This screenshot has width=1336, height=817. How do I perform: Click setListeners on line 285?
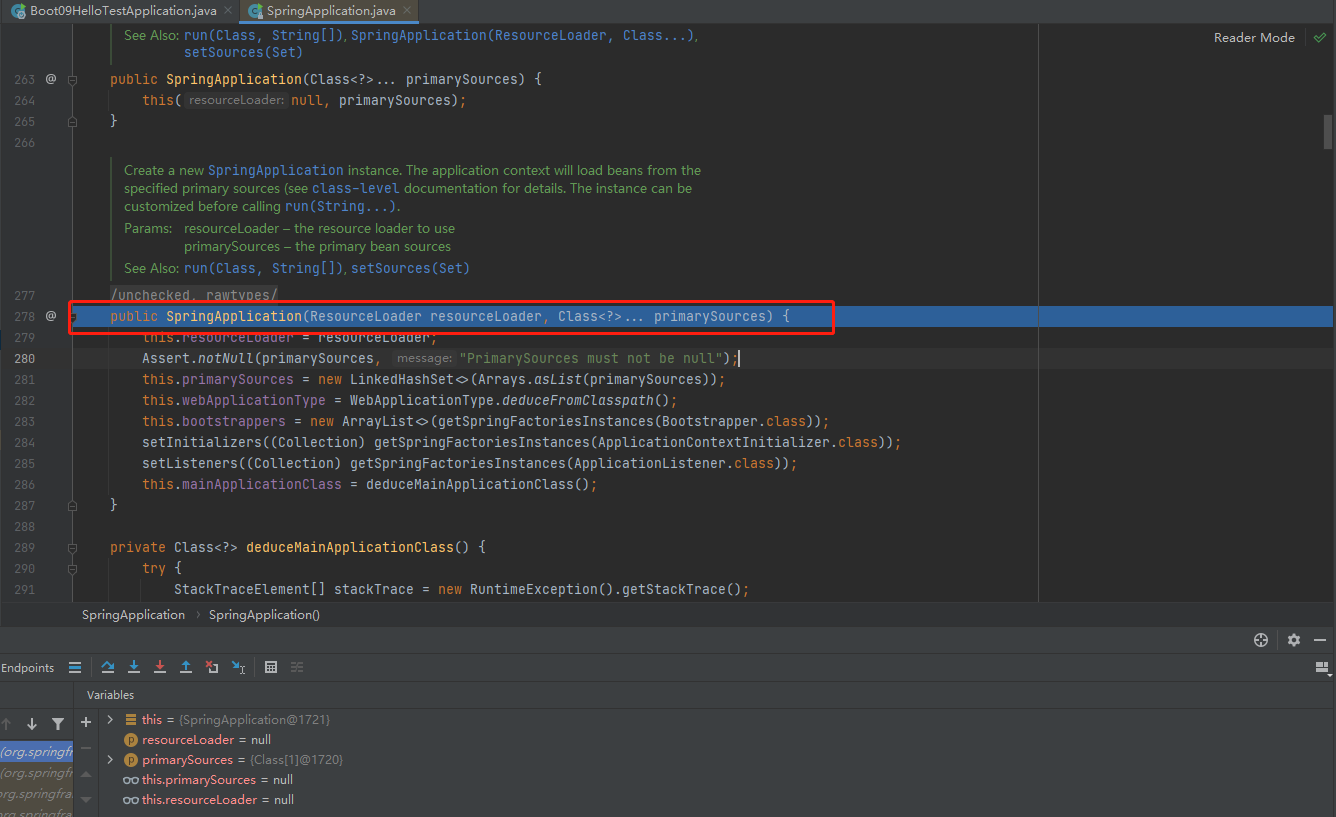pyautogui.click(x=190, y=463)
